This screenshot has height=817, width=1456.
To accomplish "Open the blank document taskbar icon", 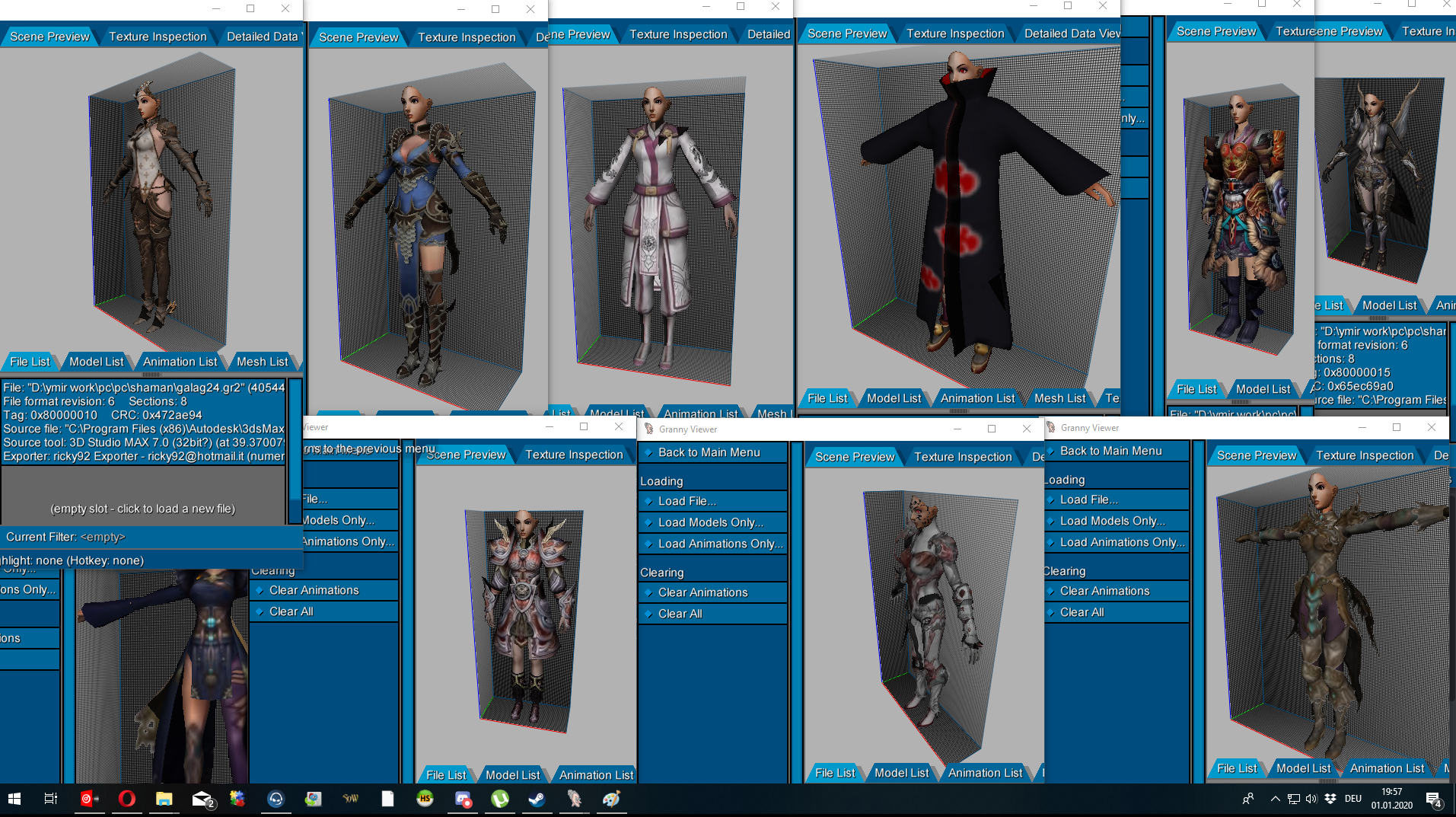I will 388,799.
